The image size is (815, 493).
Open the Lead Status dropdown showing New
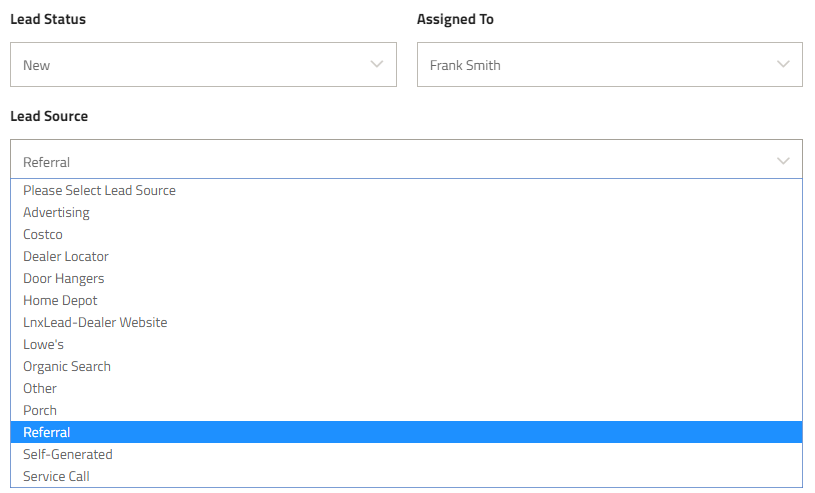(203, 64)
